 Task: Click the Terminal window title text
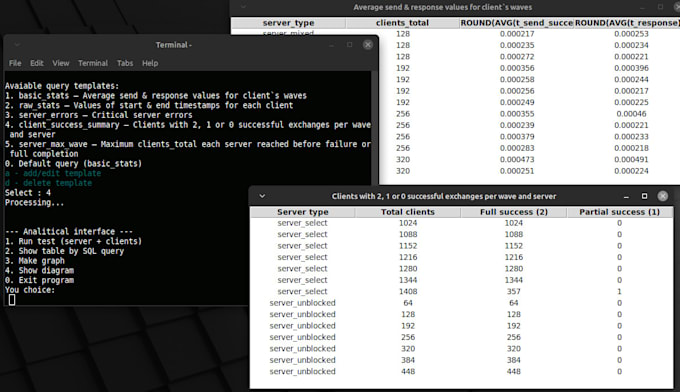pyautogui.click(x=174, y=45)
